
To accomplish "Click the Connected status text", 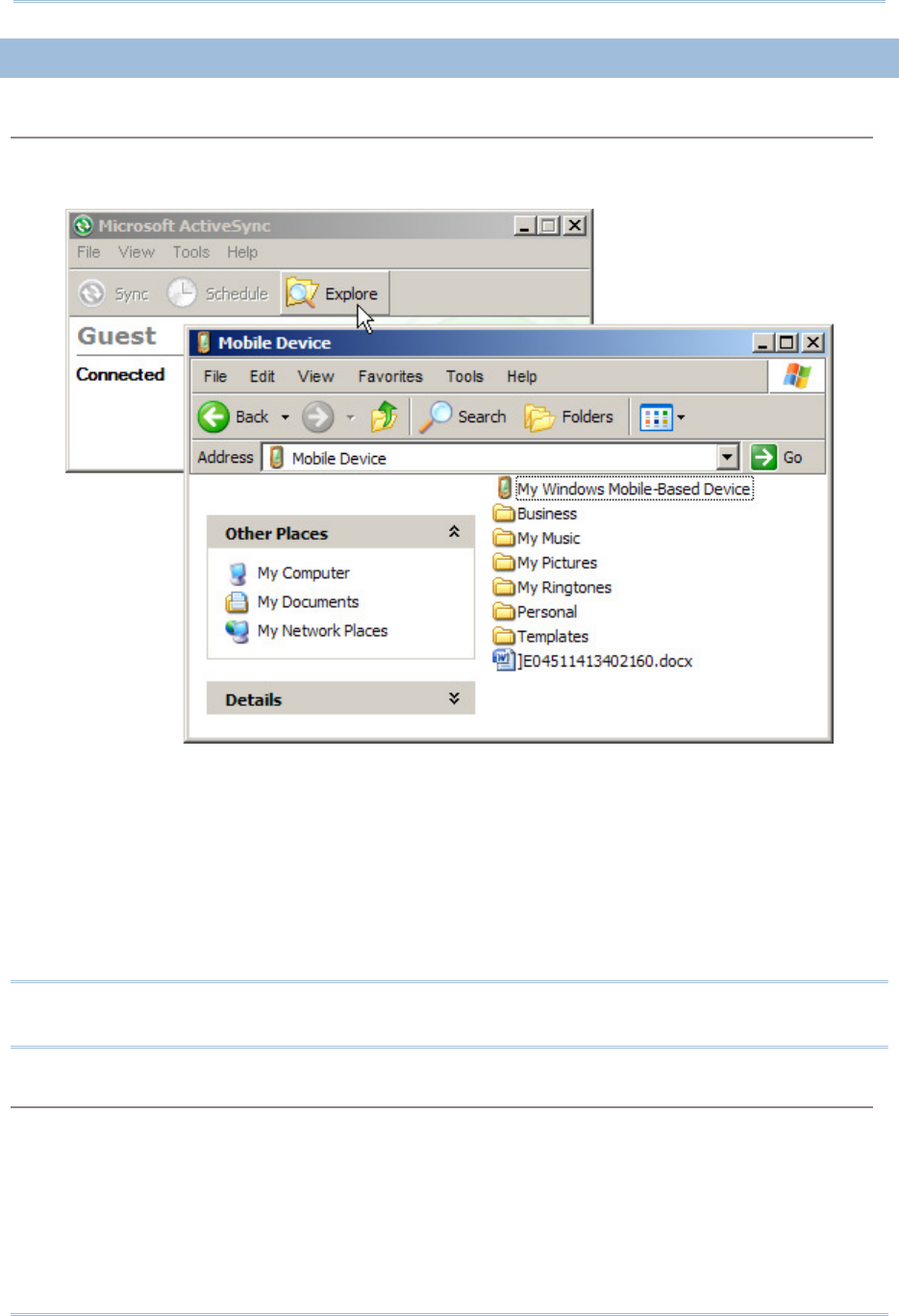I will click(x=120, y=374).
